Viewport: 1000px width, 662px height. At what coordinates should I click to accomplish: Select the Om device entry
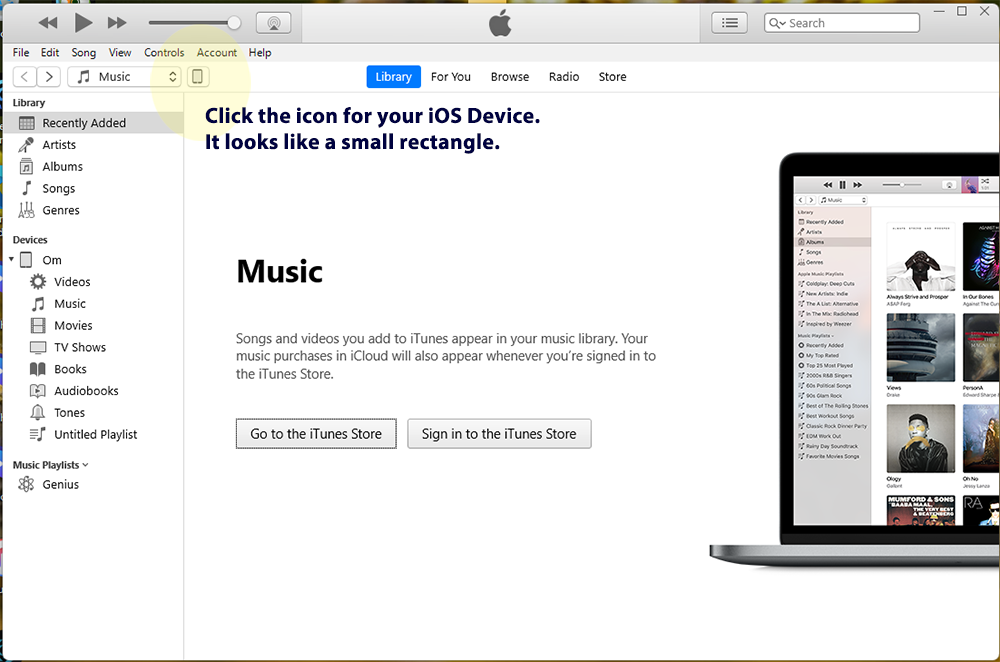click(x=94, y=260)
